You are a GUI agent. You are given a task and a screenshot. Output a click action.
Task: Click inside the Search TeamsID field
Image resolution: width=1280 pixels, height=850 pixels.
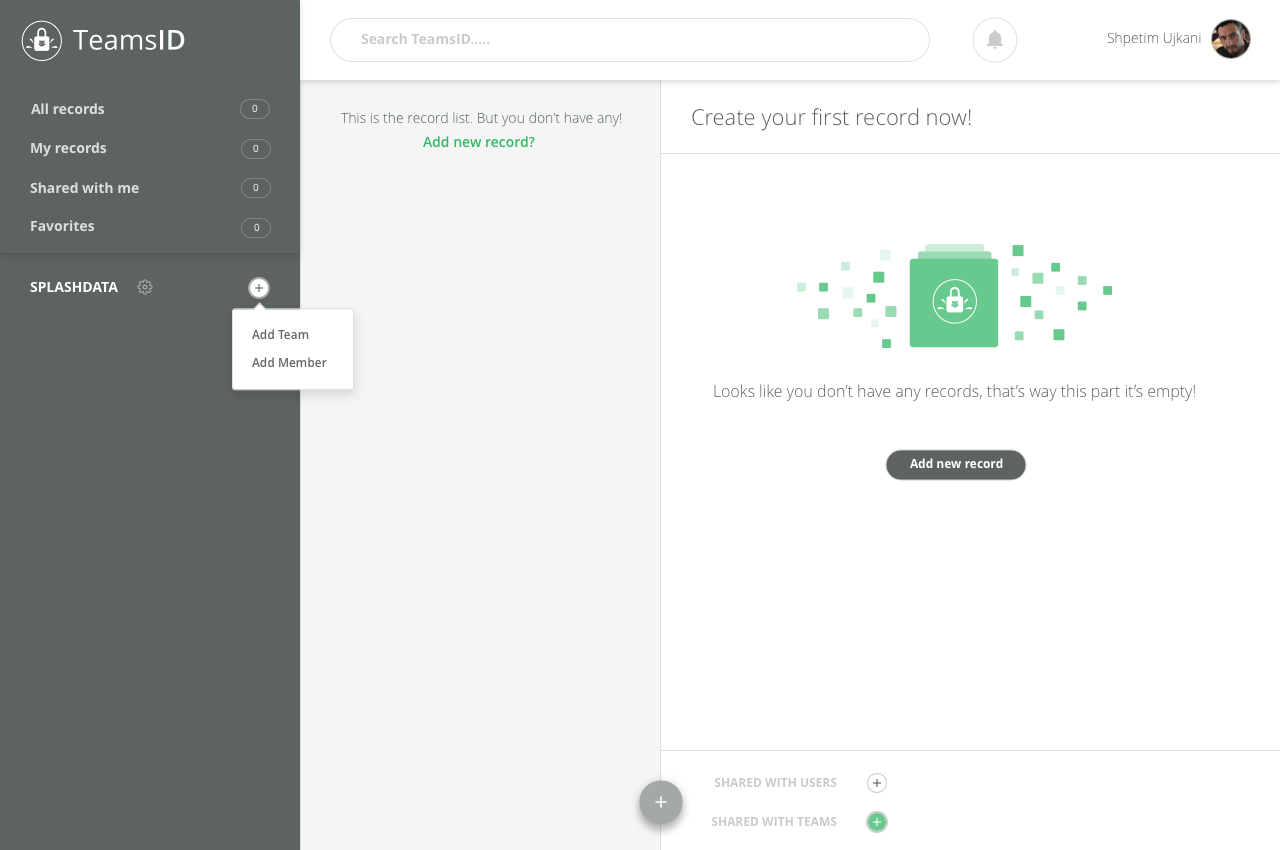[630, 40]
